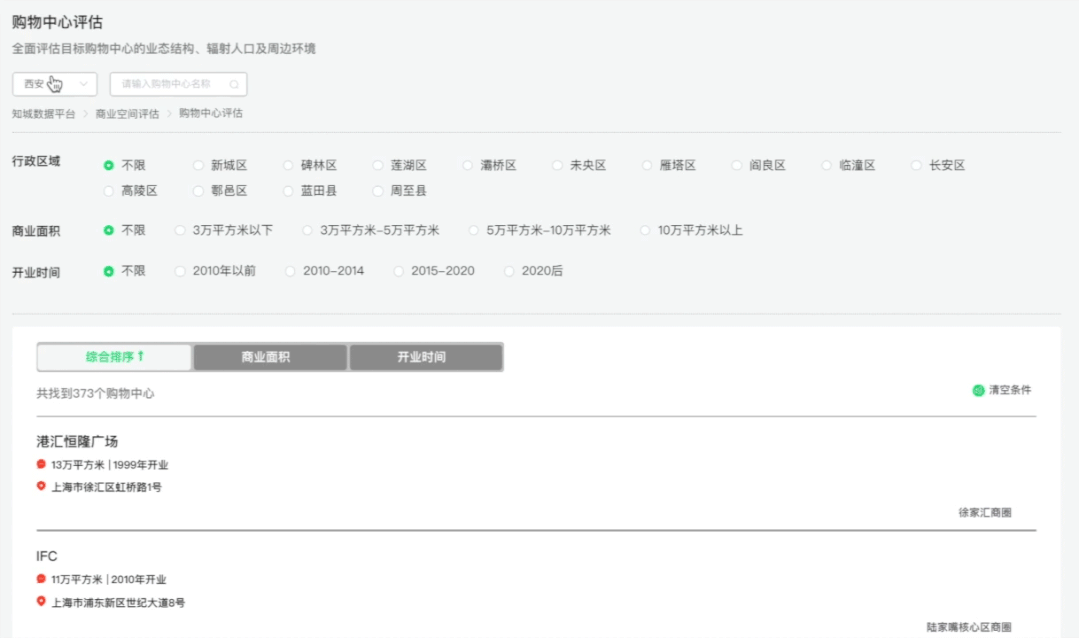Switch to 开业时间 sorting tab
Screen dimensions: 1079x638
(x=425, y=357)
